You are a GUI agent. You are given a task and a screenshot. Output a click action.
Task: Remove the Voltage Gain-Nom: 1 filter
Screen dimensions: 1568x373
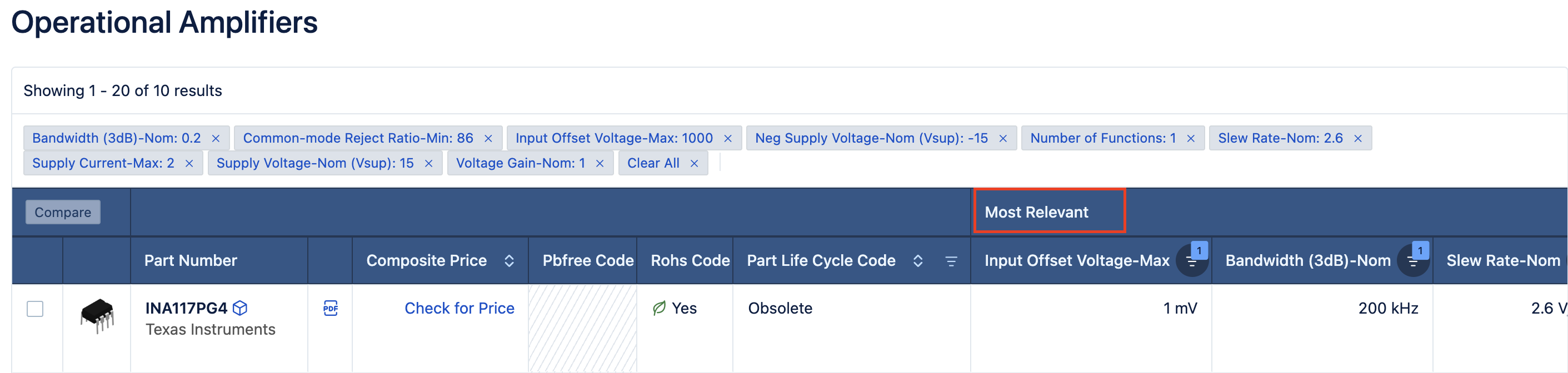coord(600,164)
